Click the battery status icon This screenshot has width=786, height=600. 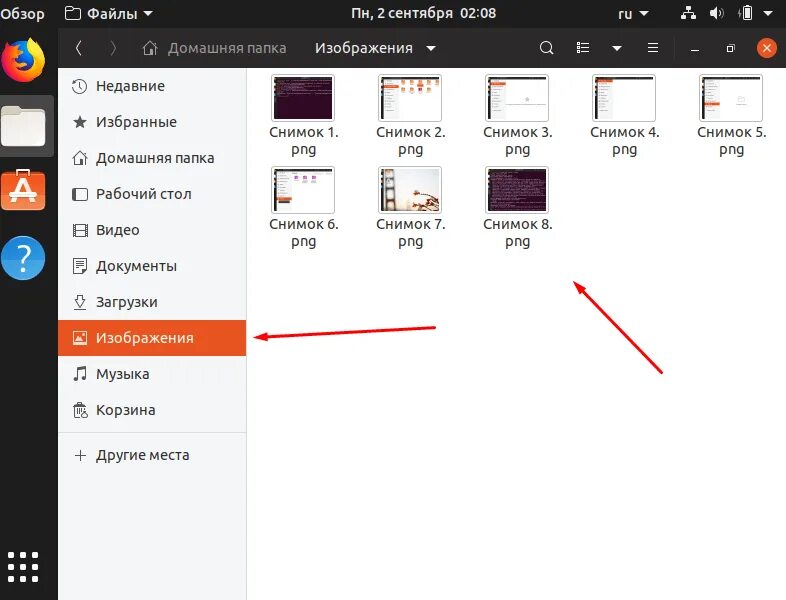pos(745,13)
